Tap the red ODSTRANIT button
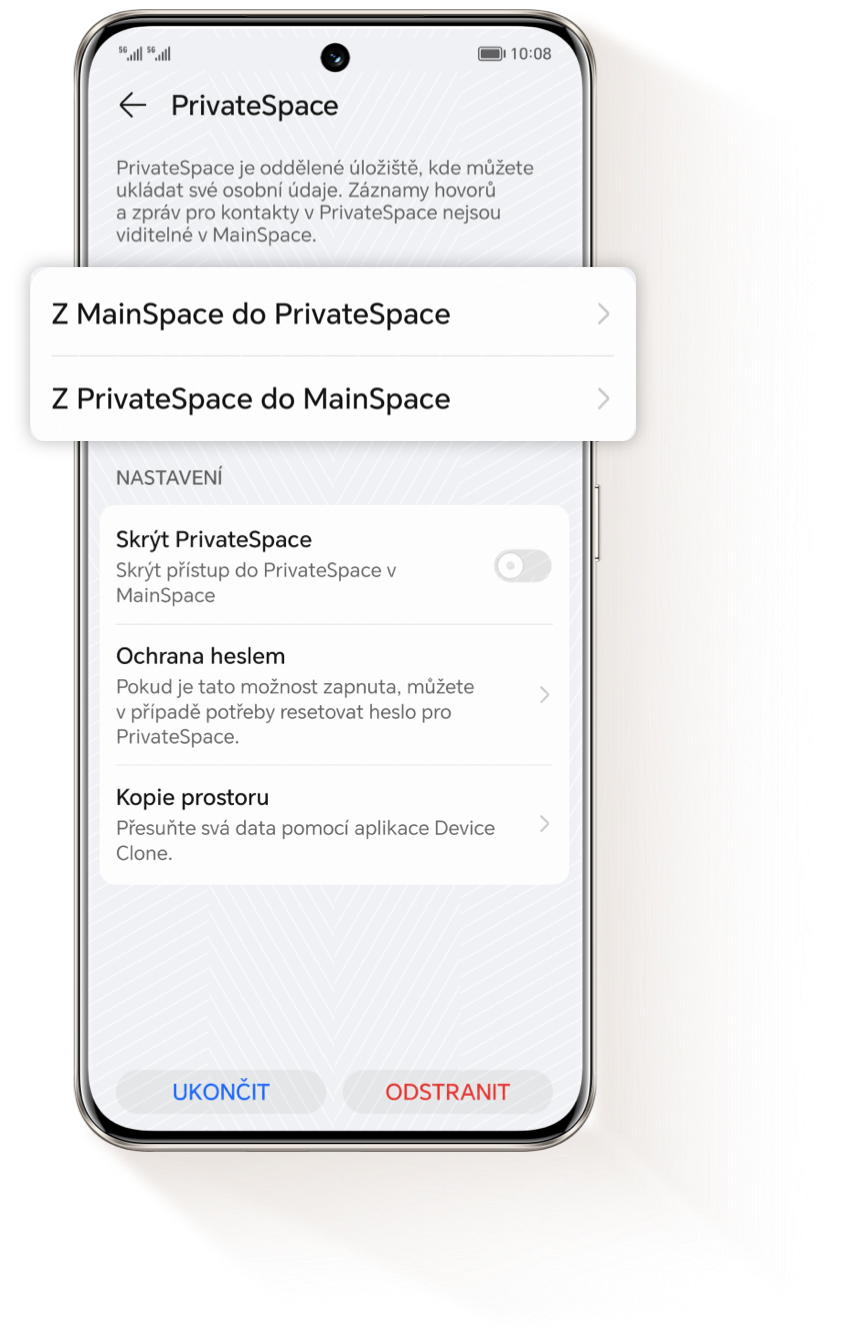846x1338 pixels. click(x=448, y=1092)
